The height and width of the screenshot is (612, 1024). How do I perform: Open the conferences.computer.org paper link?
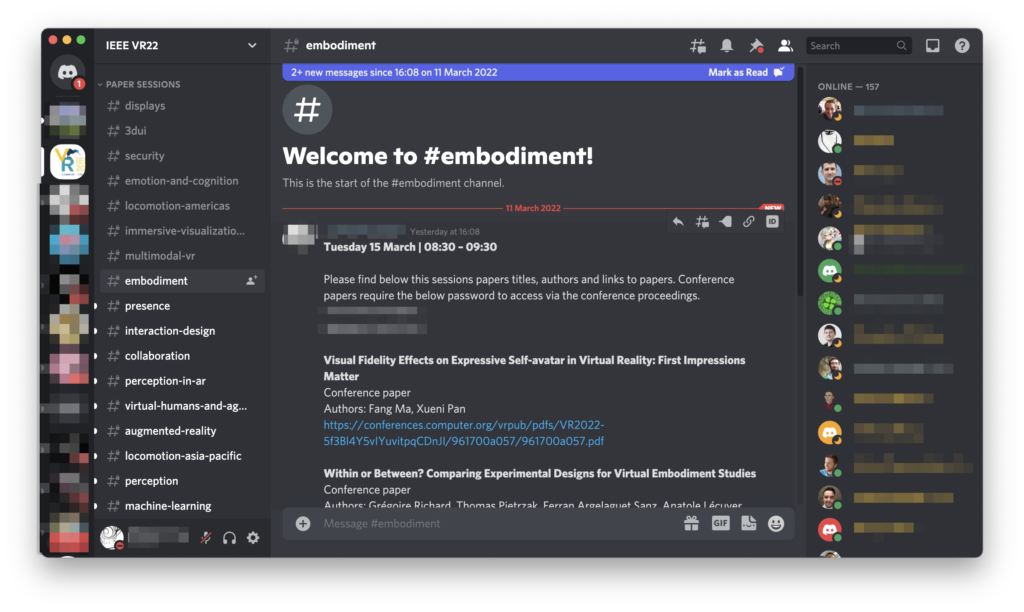tap(463, 433)
